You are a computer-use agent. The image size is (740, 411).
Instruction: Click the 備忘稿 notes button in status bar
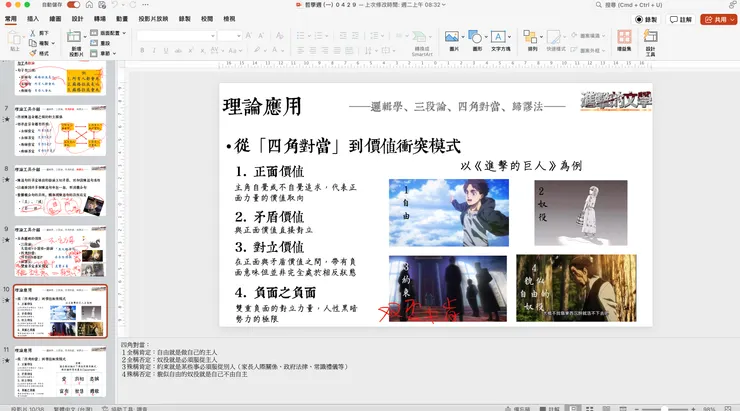click(x=518, y=409)
